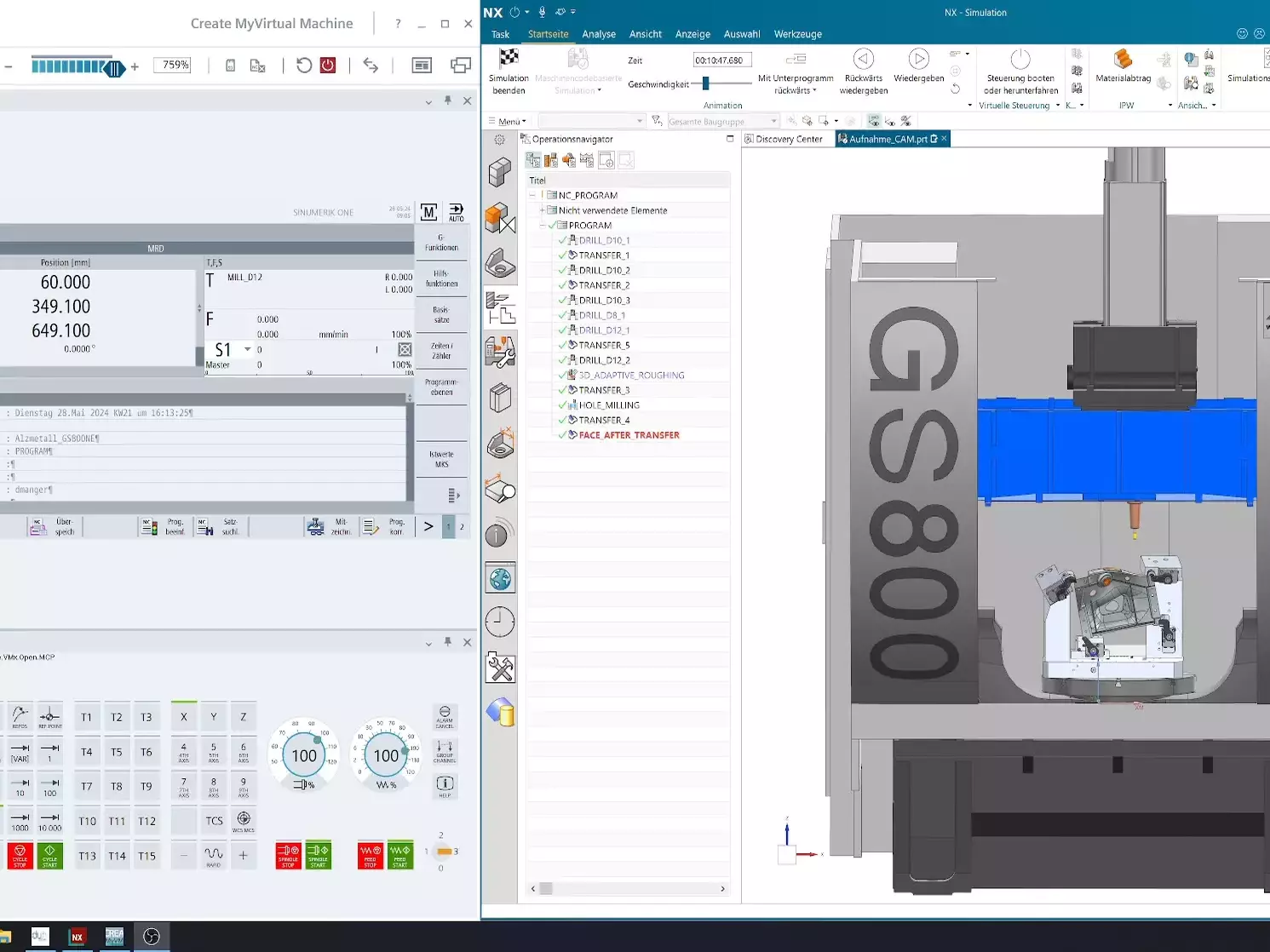Screen dimensions: 1270x952
Task: Click the Materialabtrag icon
Action: 1123,59
